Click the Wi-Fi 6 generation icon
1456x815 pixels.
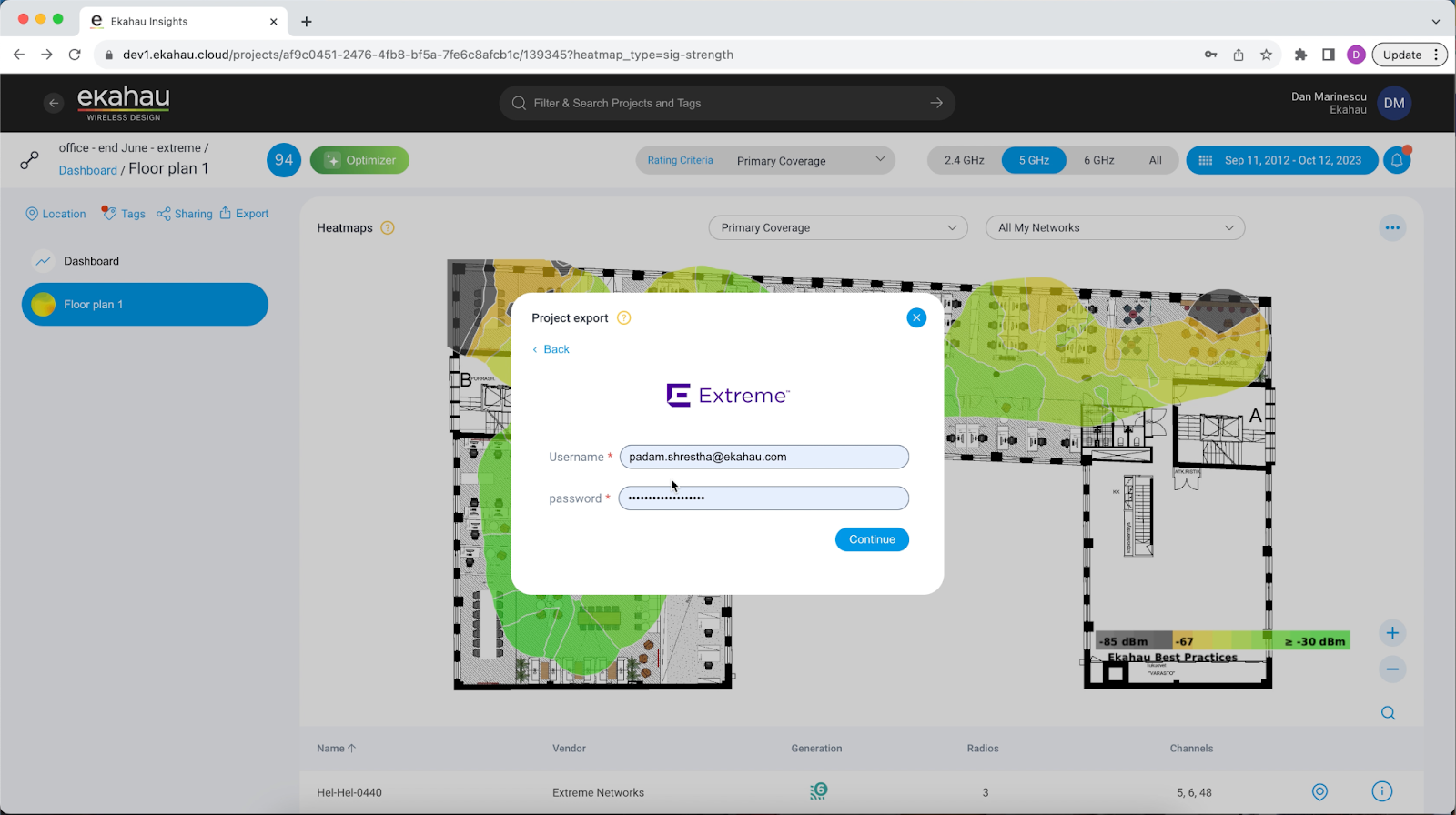(819, 791)
